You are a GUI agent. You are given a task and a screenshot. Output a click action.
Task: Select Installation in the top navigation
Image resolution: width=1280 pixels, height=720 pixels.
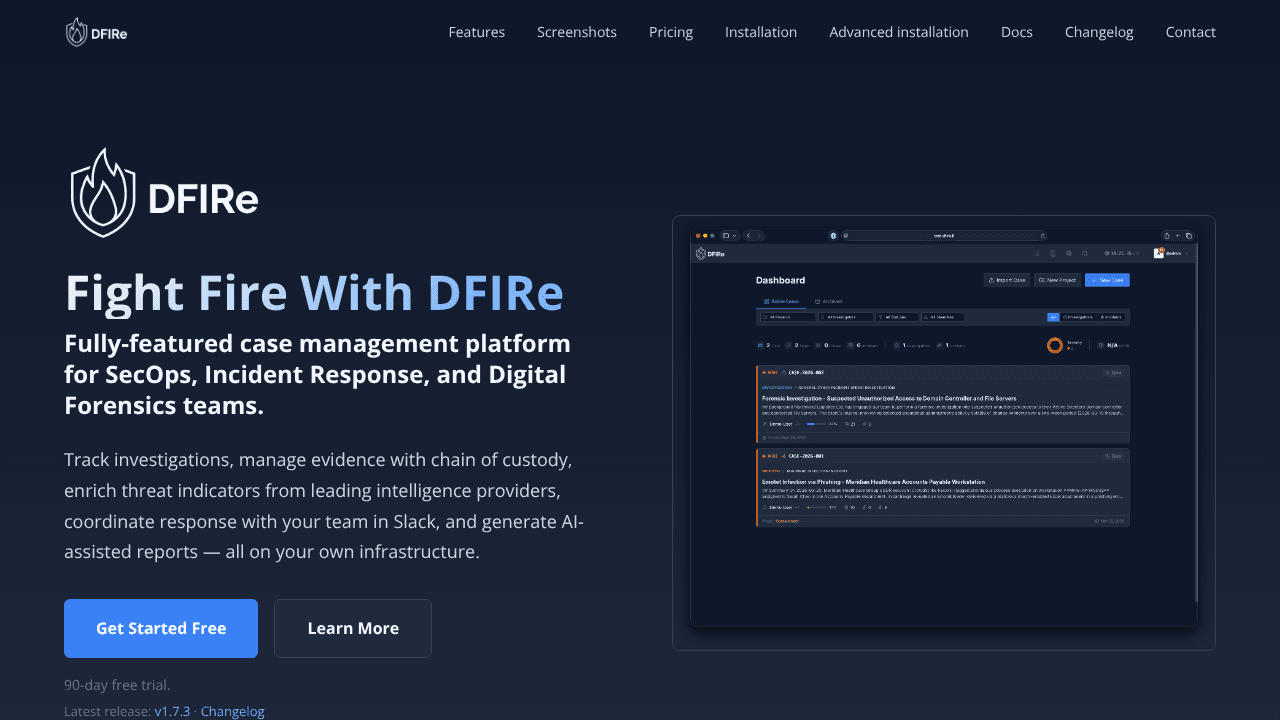click(x=761, y=32)
